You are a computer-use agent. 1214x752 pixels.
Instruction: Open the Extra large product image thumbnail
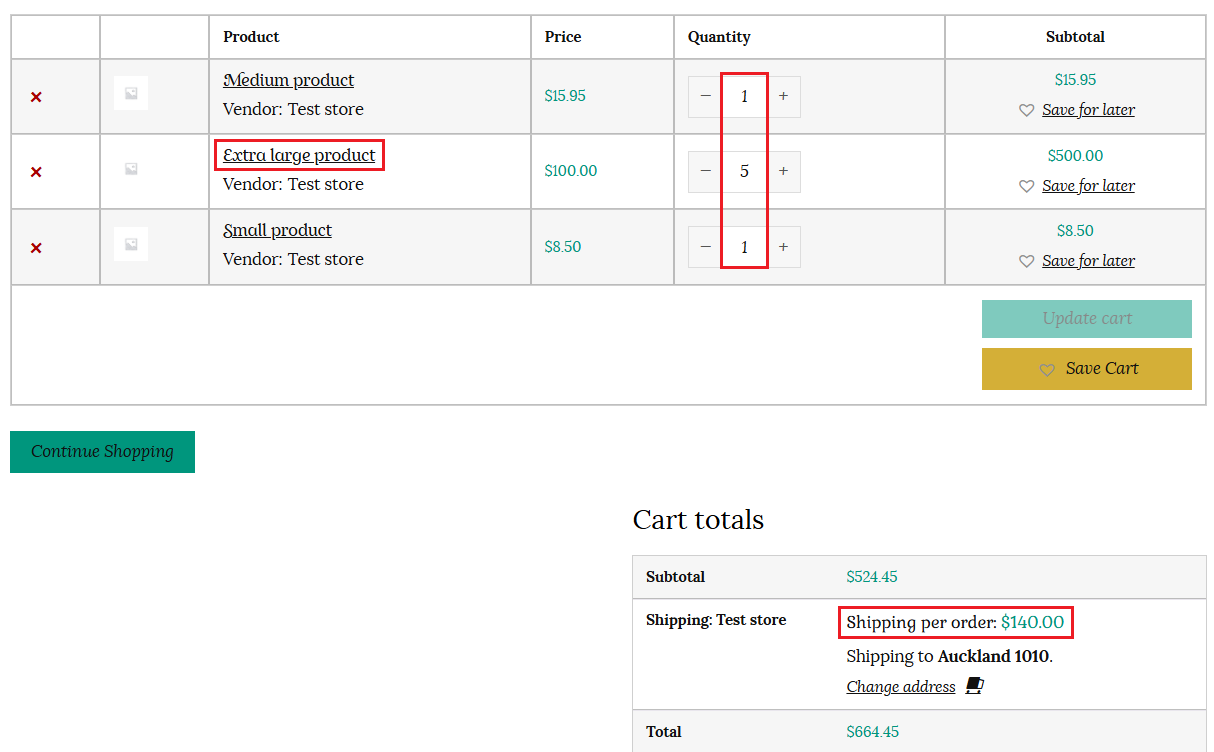coord(131,169)
